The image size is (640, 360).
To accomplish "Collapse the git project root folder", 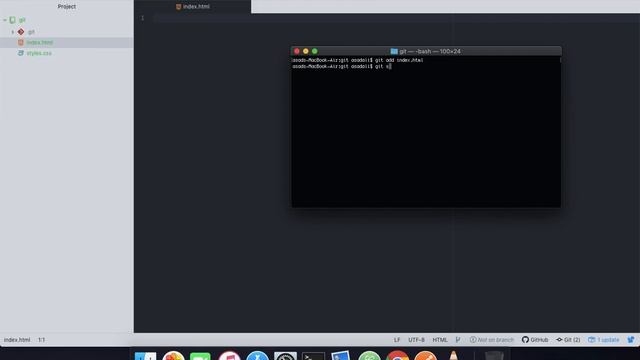I will pos(5,20).
